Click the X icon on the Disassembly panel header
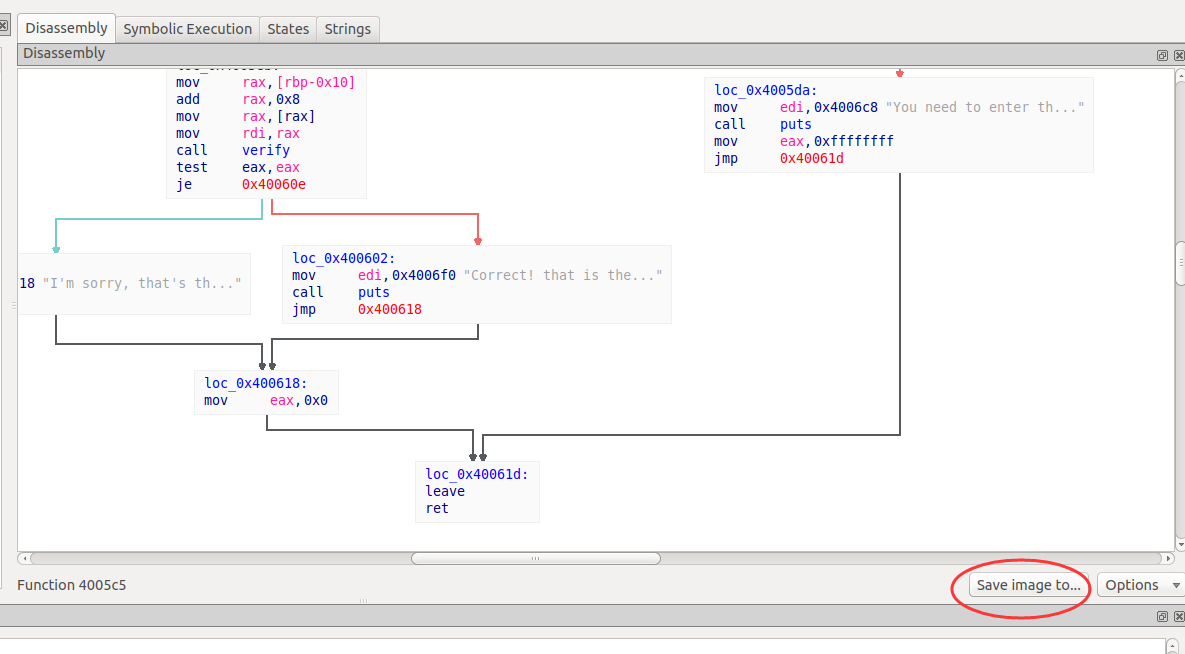 click(x=1177, y=55)
